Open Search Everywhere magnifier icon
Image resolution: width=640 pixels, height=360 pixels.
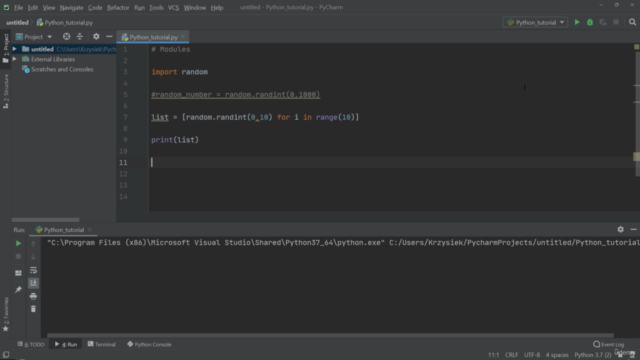tap(632, 22)
